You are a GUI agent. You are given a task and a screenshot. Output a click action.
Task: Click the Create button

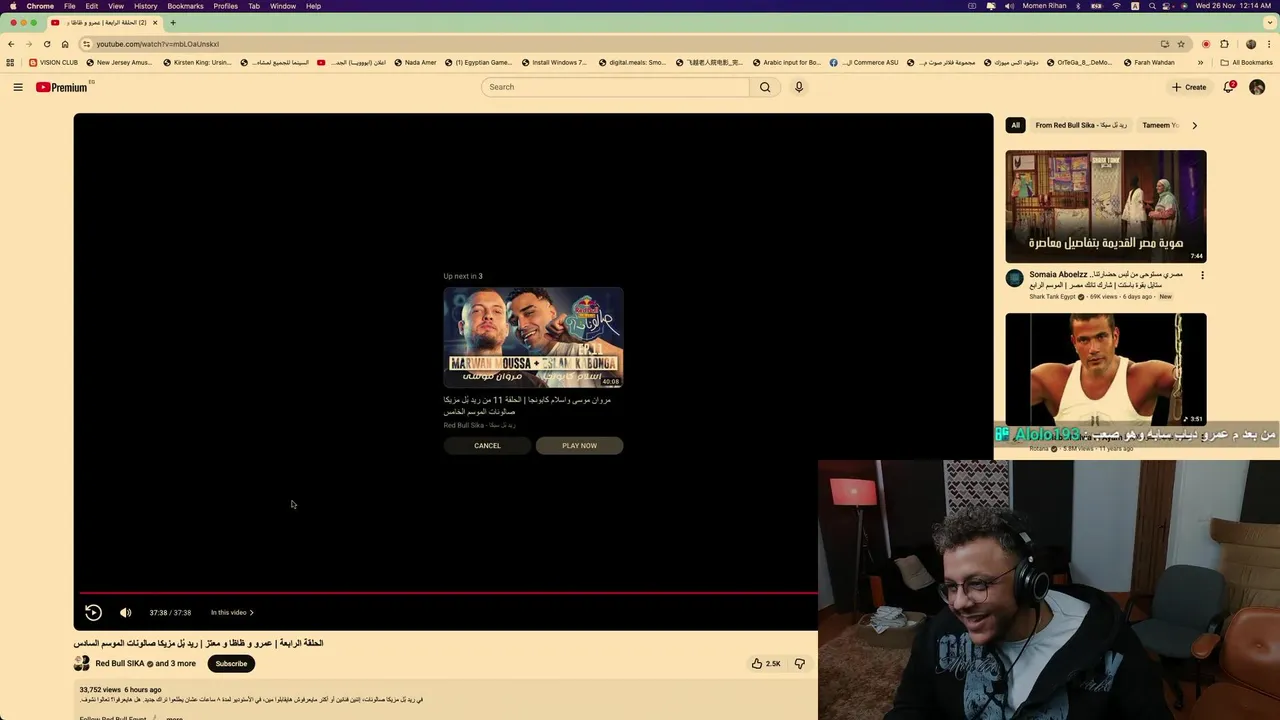point(1189,87)
